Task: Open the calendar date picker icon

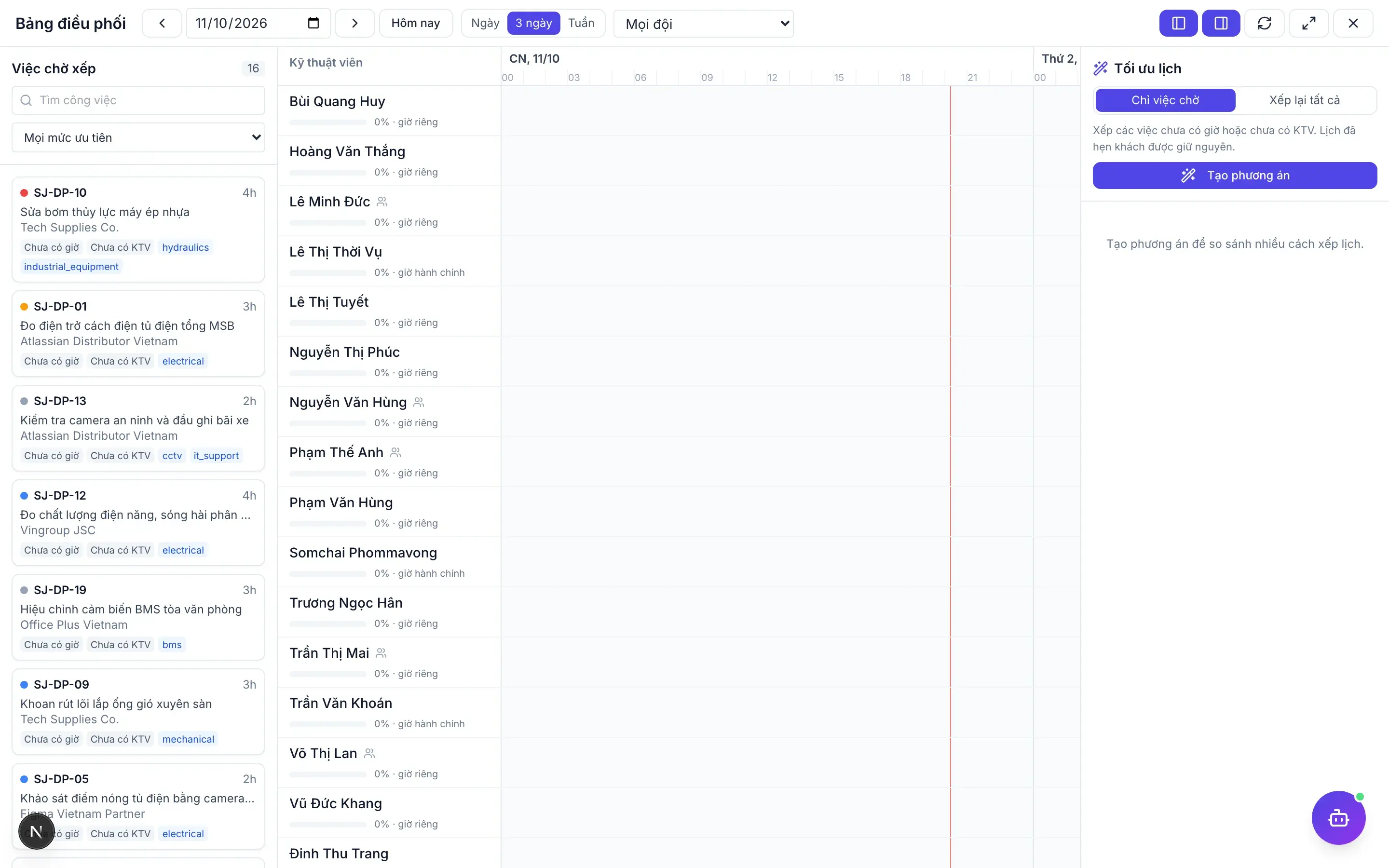Action: click(313, 23)
